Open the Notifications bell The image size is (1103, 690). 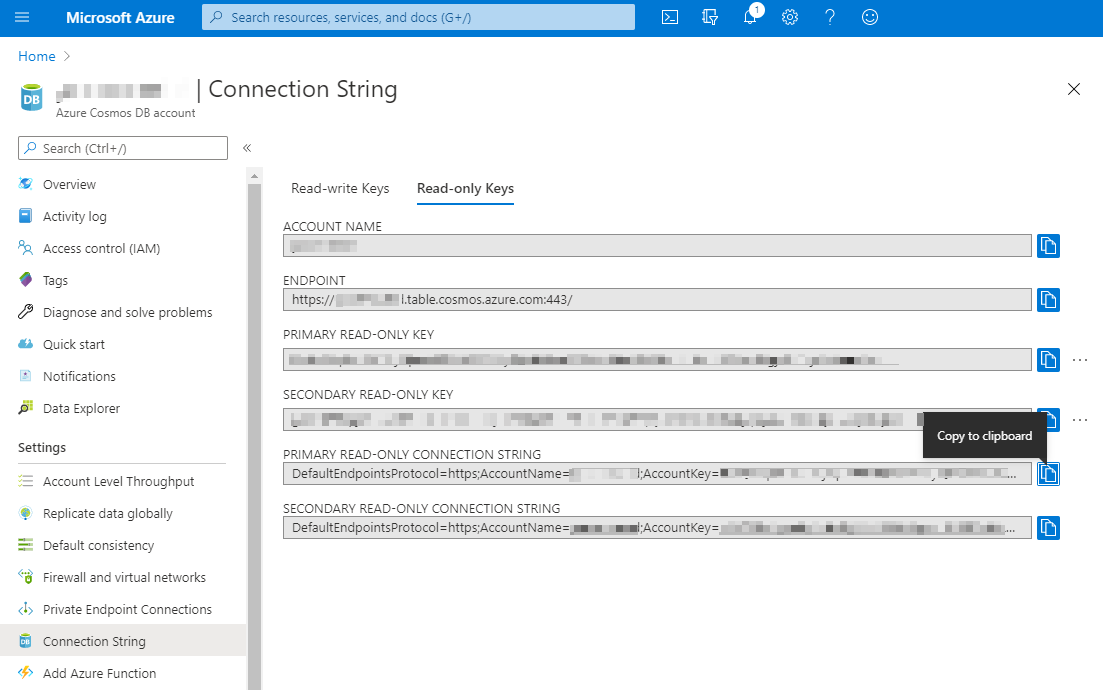(x=749, y=17)
